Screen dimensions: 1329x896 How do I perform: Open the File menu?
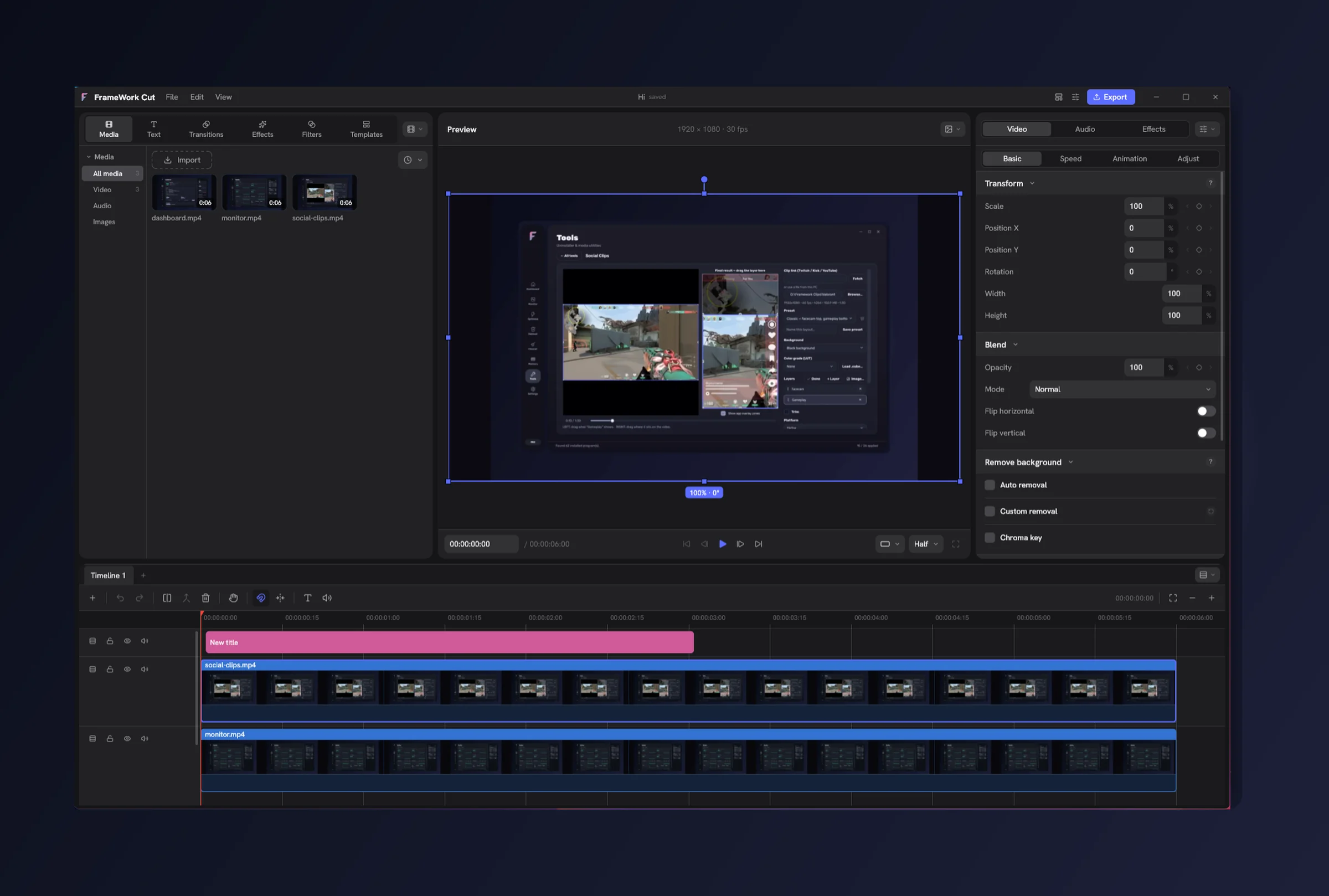pyautogui.click(x=172, y=97)
